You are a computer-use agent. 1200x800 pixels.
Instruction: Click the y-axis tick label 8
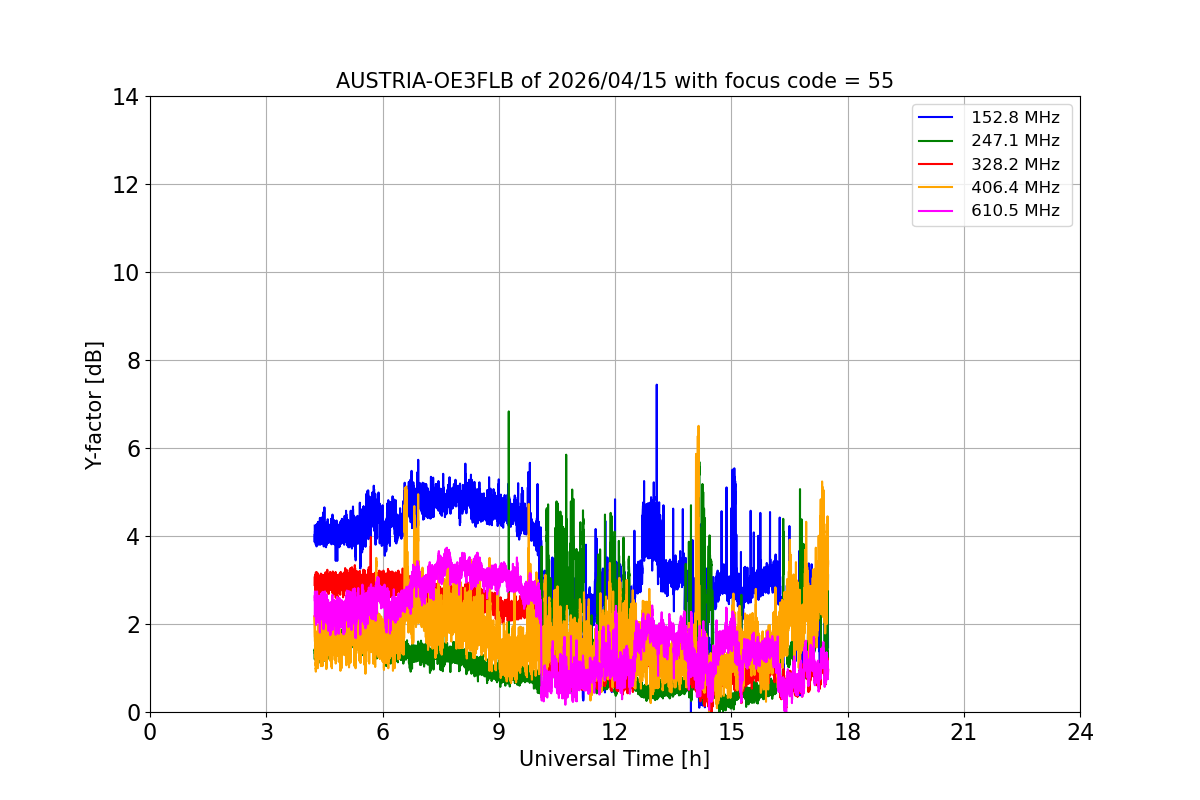pyautogui.click(x=132, y=361)
